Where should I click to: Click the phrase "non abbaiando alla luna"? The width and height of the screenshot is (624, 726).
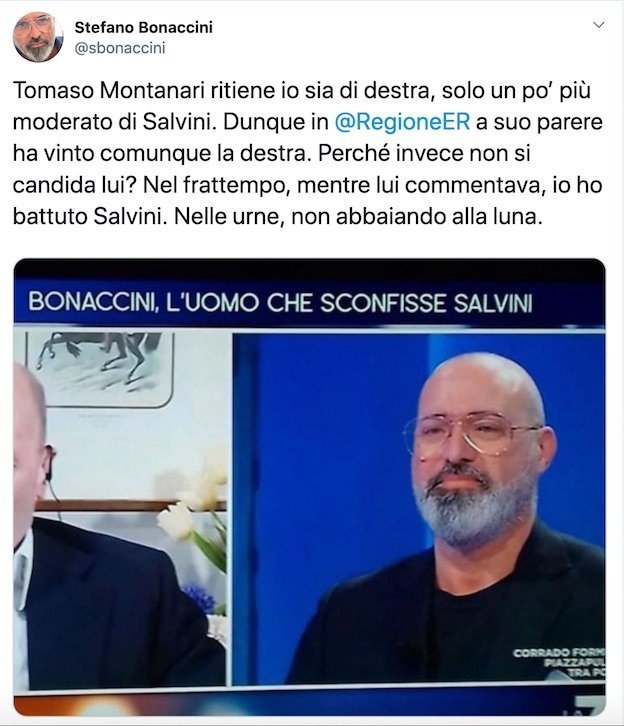pos(417,216)
